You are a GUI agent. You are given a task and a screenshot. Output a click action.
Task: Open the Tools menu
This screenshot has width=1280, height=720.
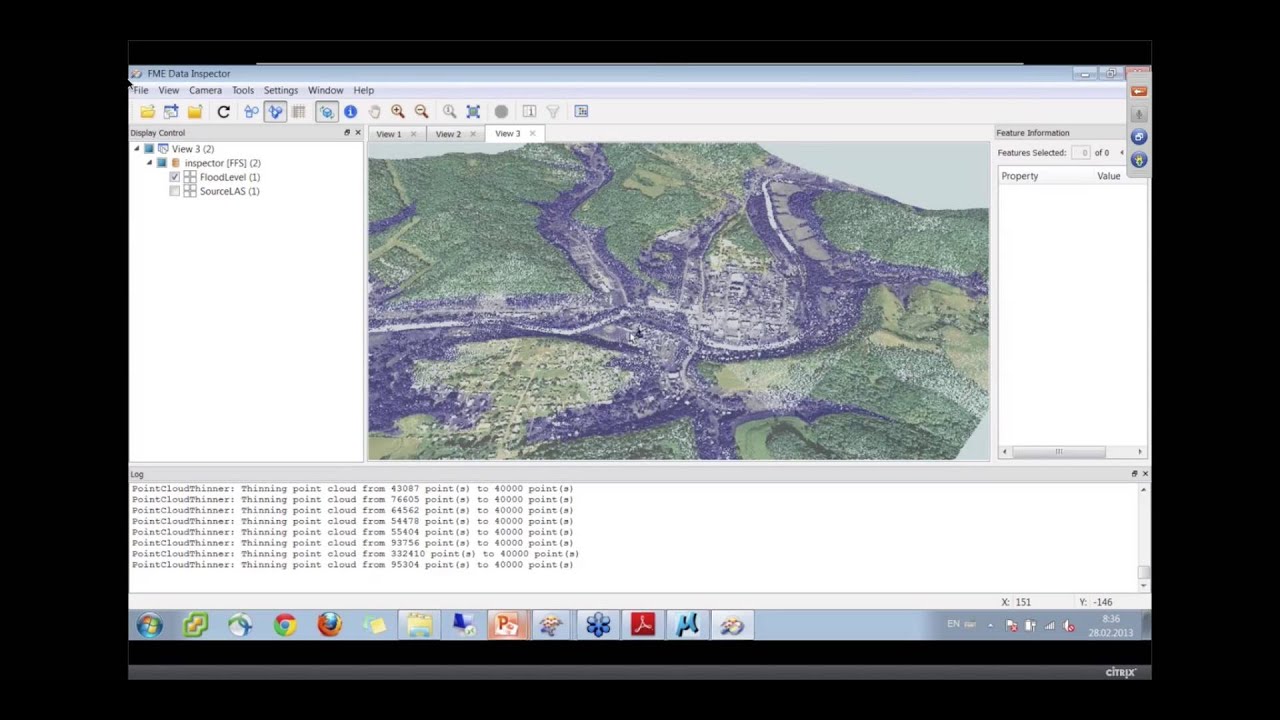243,90
